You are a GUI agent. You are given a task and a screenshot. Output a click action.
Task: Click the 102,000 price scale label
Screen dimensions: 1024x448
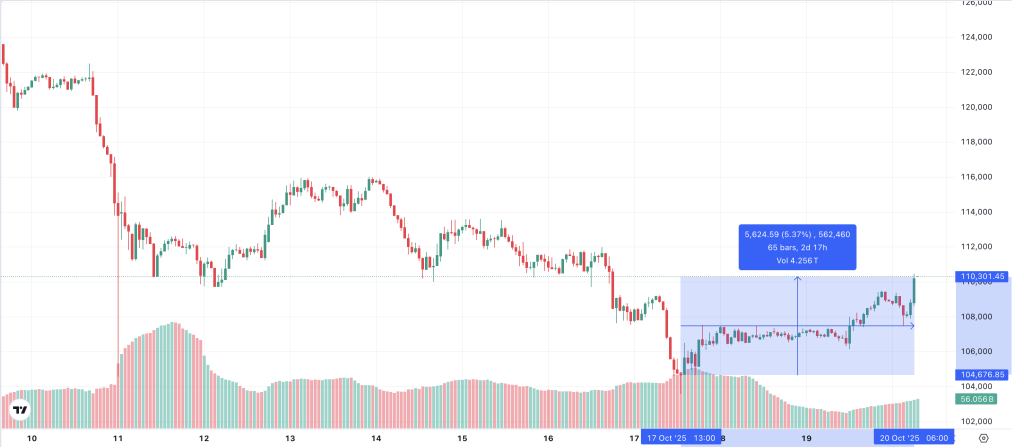tap(975, 421)
